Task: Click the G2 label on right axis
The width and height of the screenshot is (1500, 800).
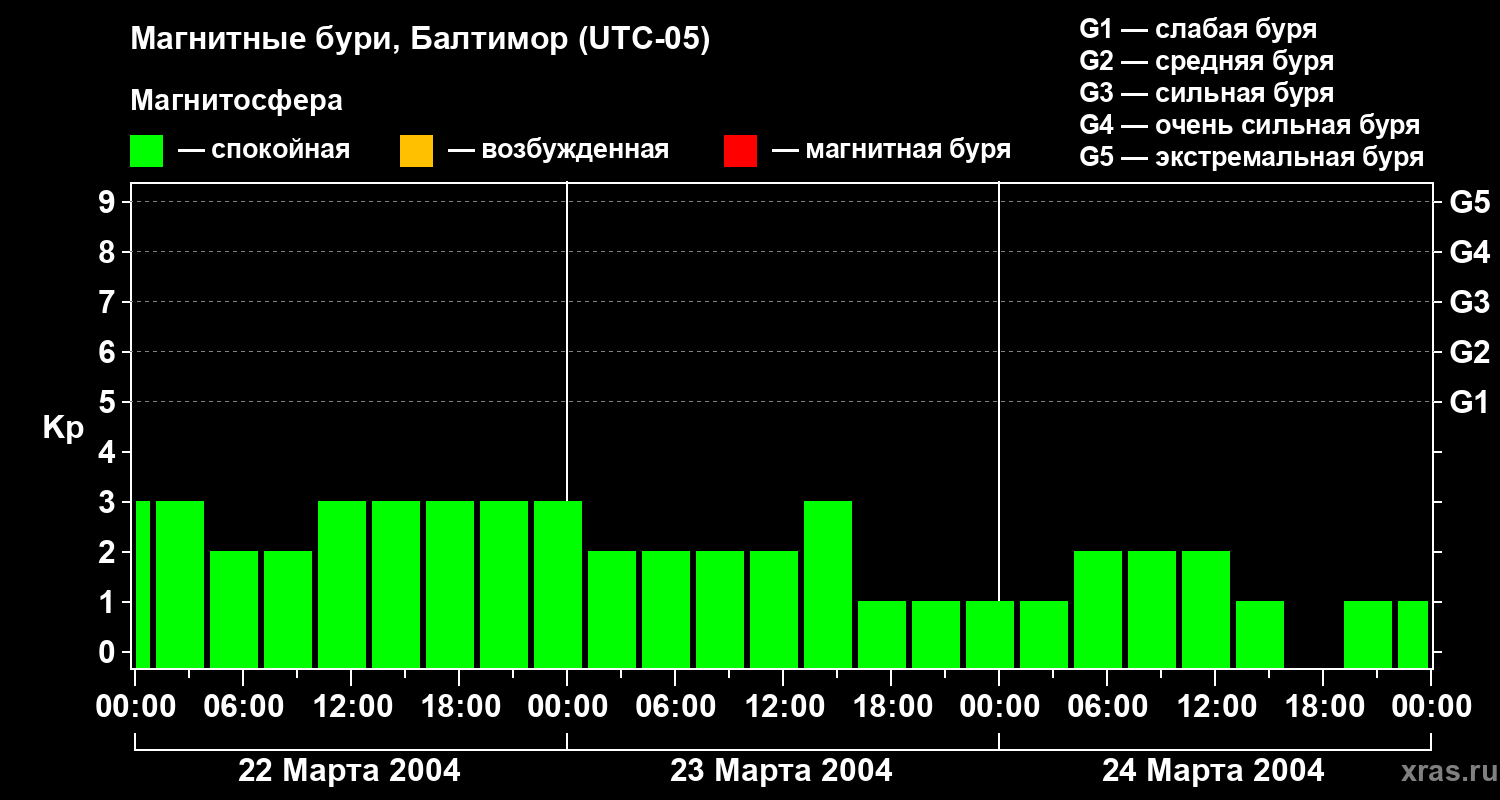Action: (x=1469, y=352)
